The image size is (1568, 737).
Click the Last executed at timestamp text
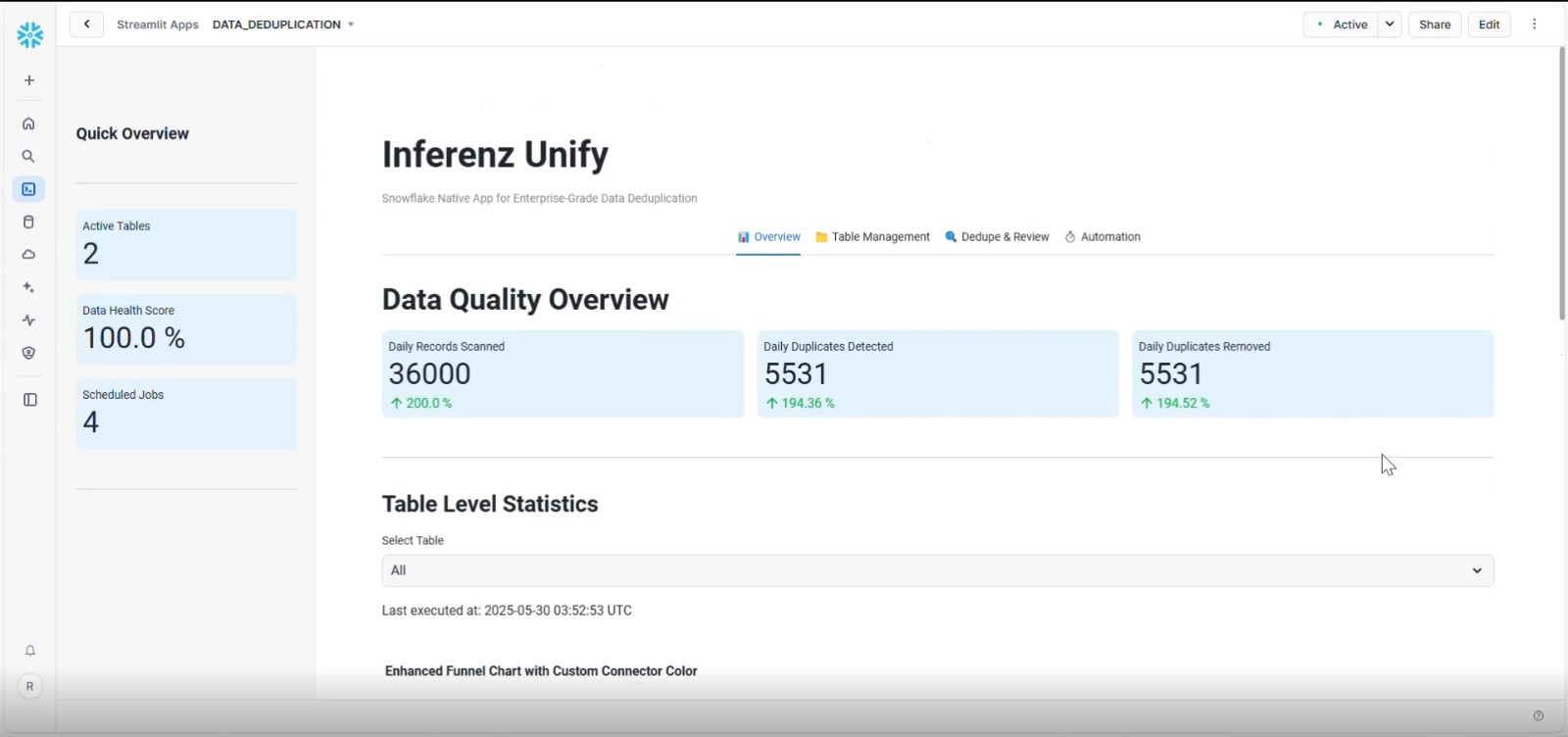point(507,611)
